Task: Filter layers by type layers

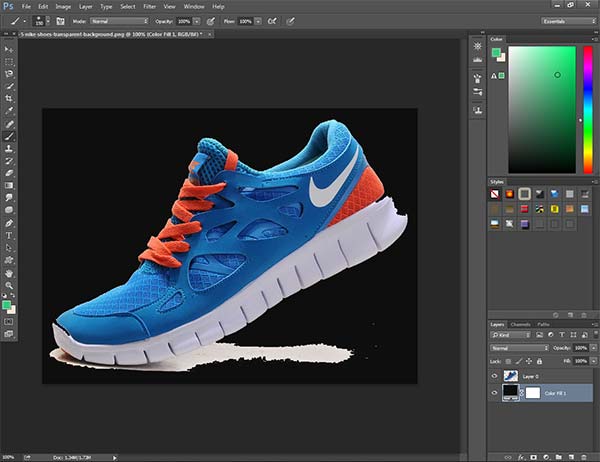Action: click(x=562, y=335)
